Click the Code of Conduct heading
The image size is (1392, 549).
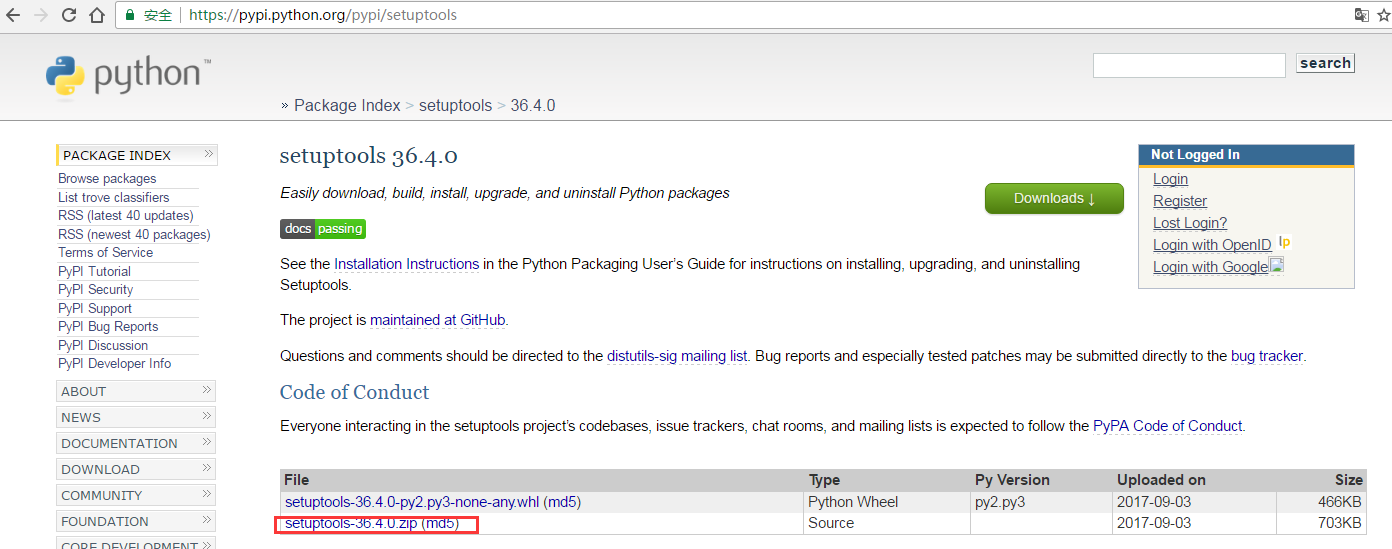click(x=355, y=392)
